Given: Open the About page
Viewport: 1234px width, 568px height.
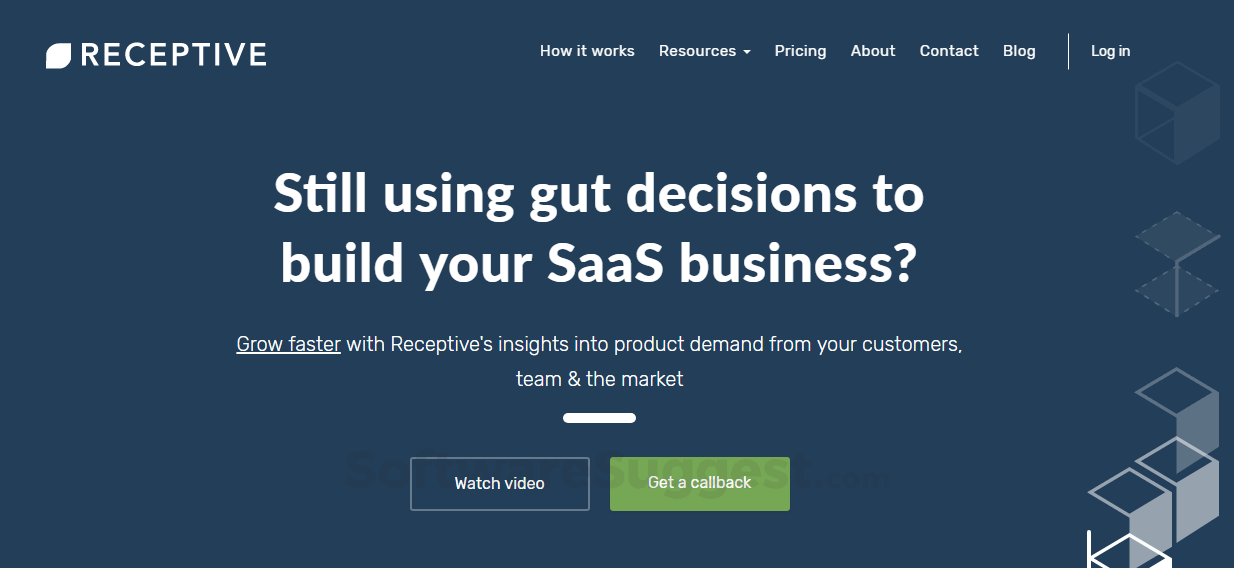Looking at the screenshot, I should (873, 51).
